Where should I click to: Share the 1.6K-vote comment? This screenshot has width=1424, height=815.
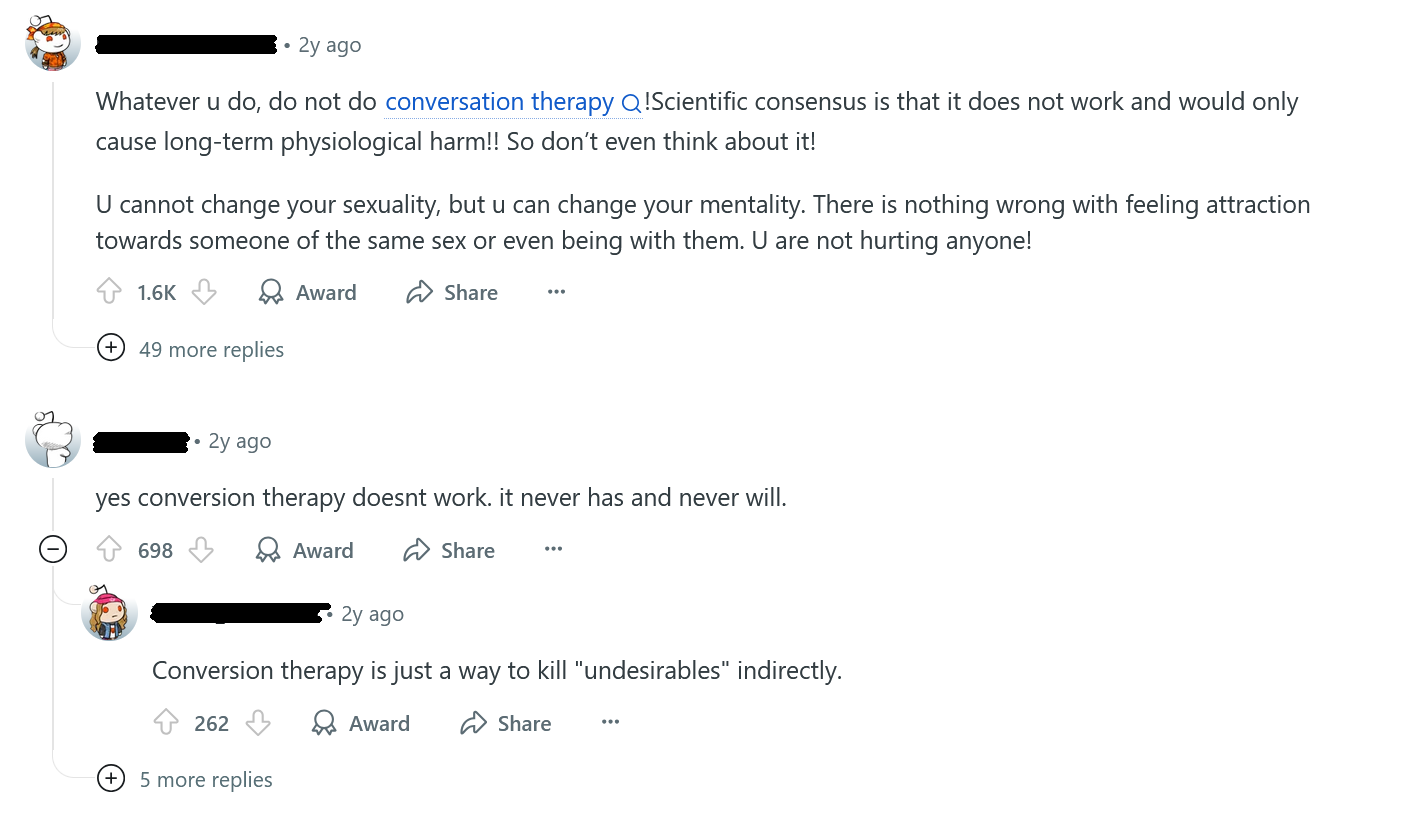452,292
